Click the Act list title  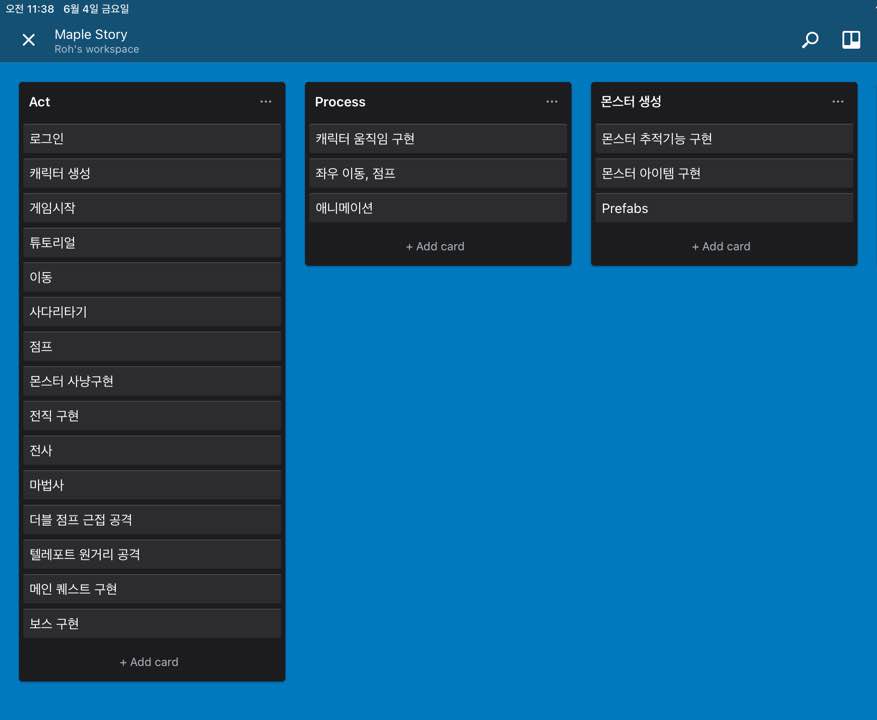[40, 102]
